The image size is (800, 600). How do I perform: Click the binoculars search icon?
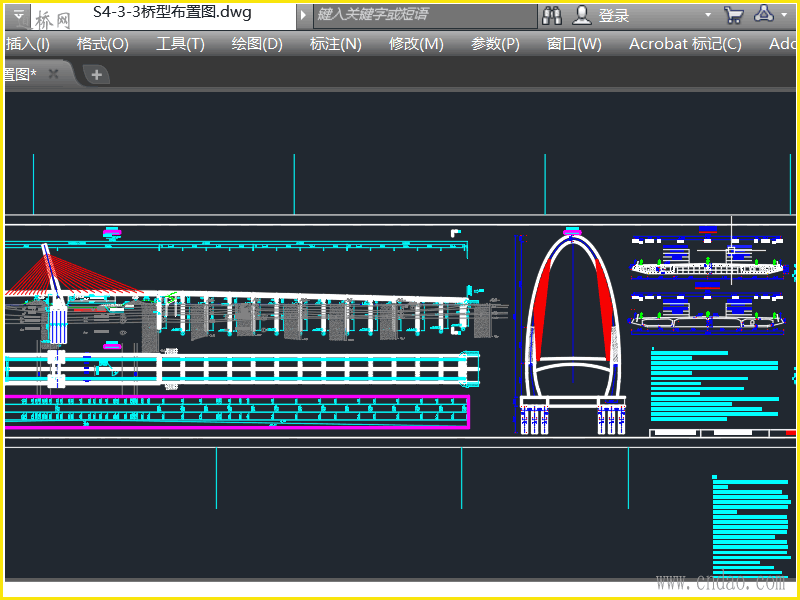tap(552, 16)
